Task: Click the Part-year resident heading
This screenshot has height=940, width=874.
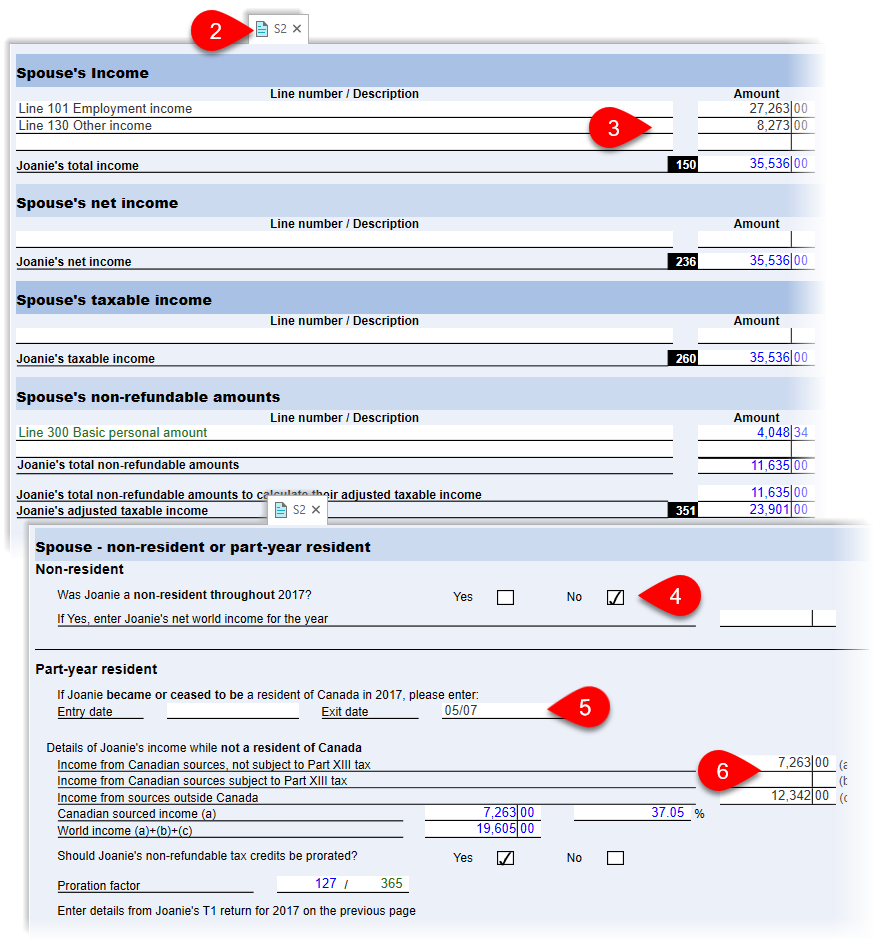Action: [x=96, y=670]
